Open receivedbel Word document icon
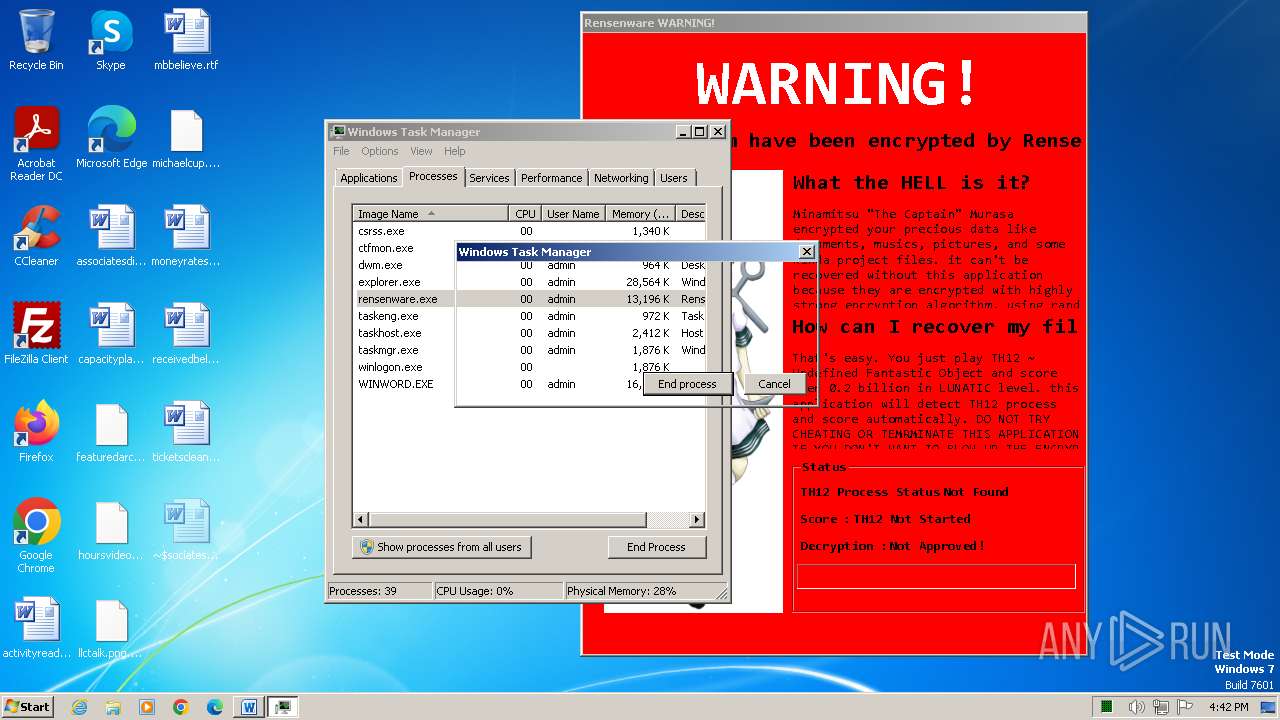 (x=186, y=334)
